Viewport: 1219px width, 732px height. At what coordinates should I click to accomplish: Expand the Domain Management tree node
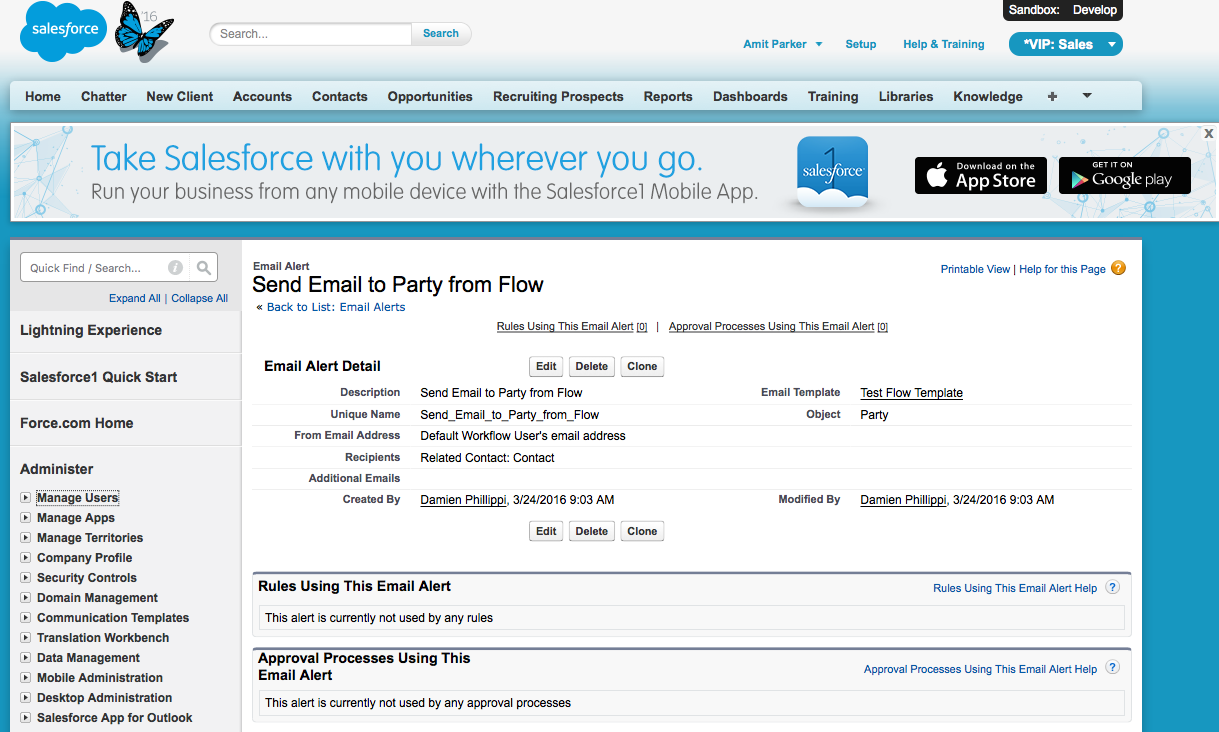tap(26, 598)
